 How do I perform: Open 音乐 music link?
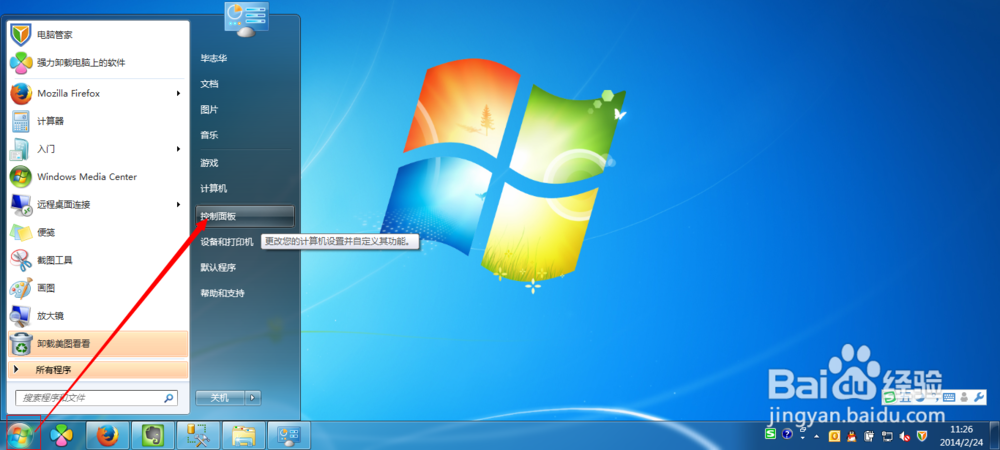(x=209, y=135)
